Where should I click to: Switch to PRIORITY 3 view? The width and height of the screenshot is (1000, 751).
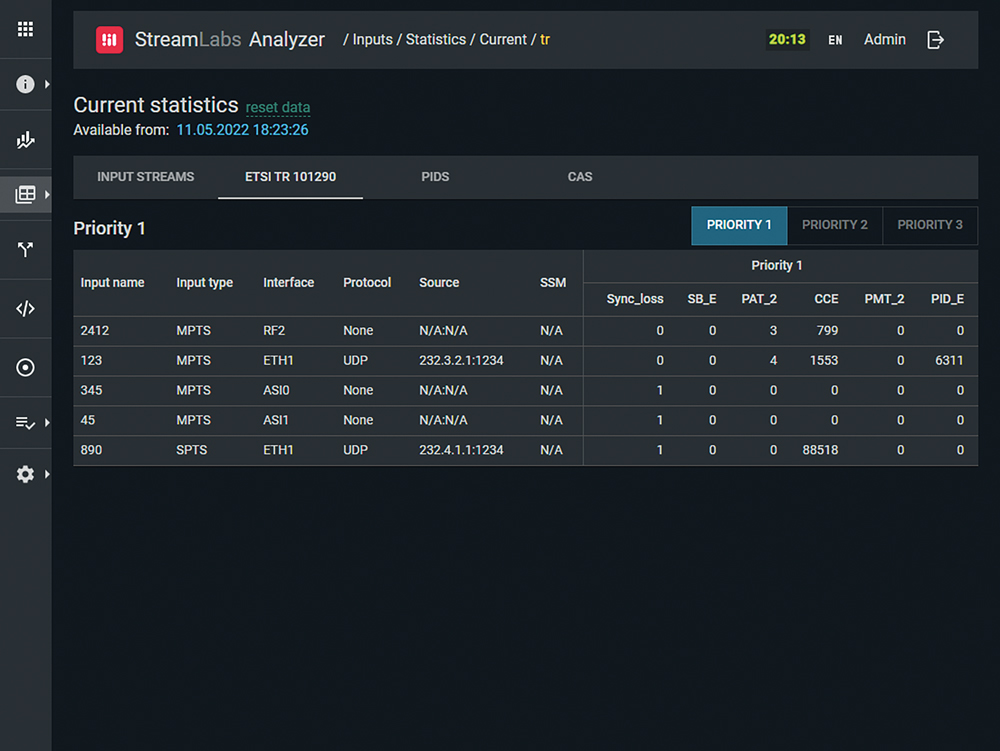pos(930,225)
